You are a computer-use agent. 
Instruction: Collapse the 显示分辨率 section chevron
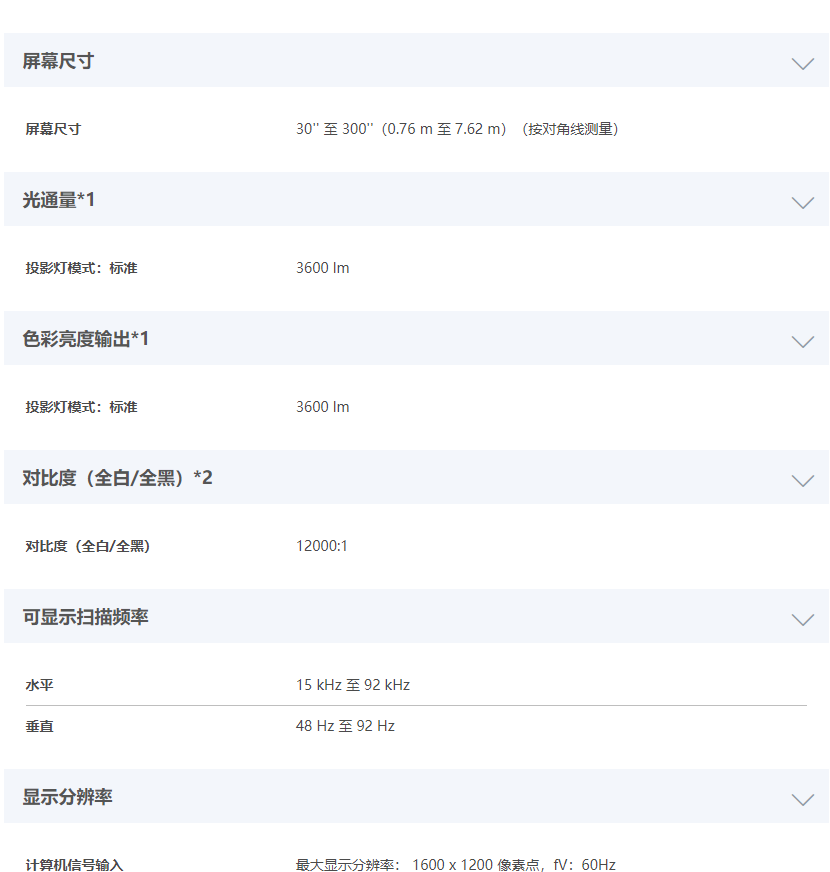tap(802, 800)
